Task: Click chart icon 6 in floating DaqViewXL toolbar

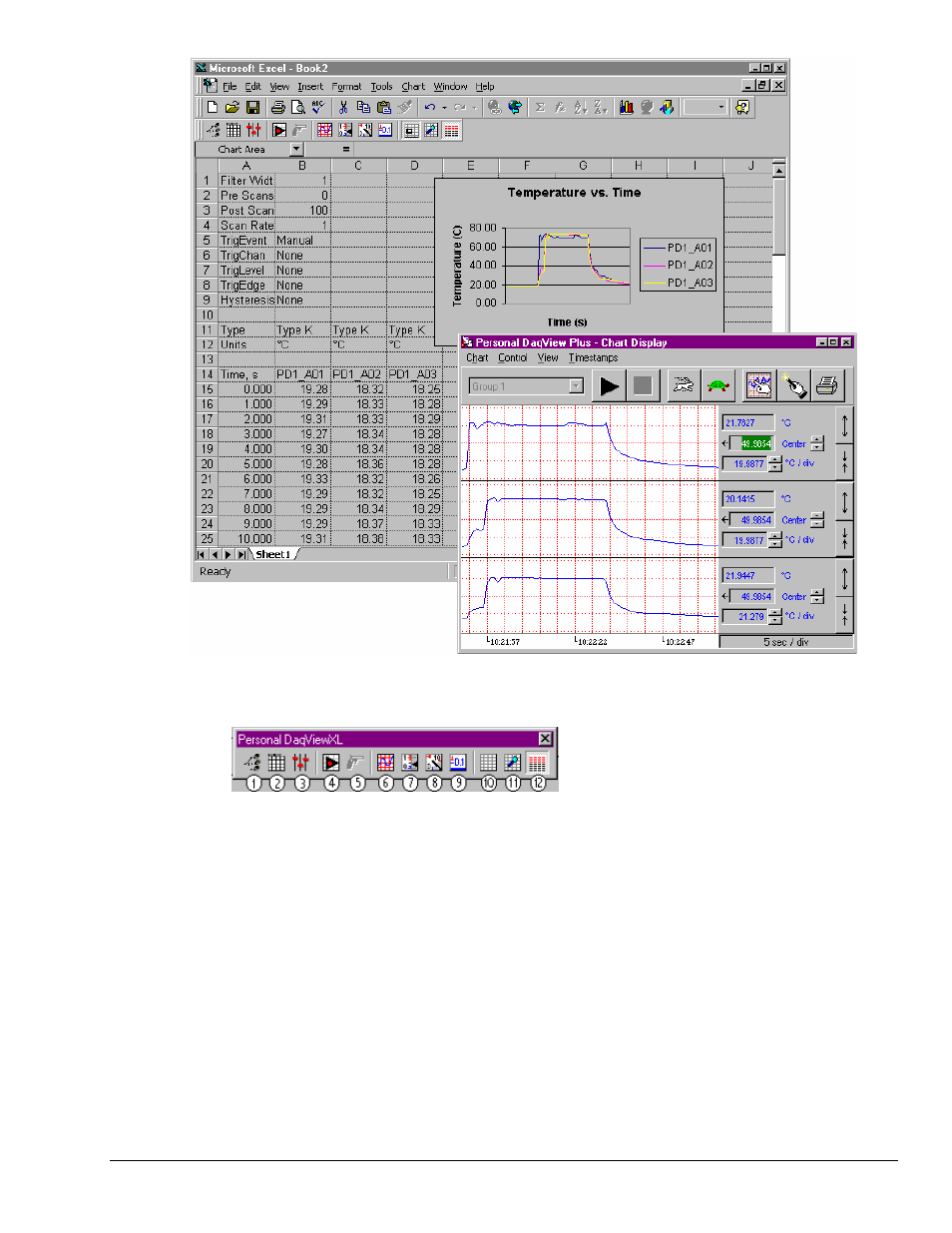Action: click(385, 763)
